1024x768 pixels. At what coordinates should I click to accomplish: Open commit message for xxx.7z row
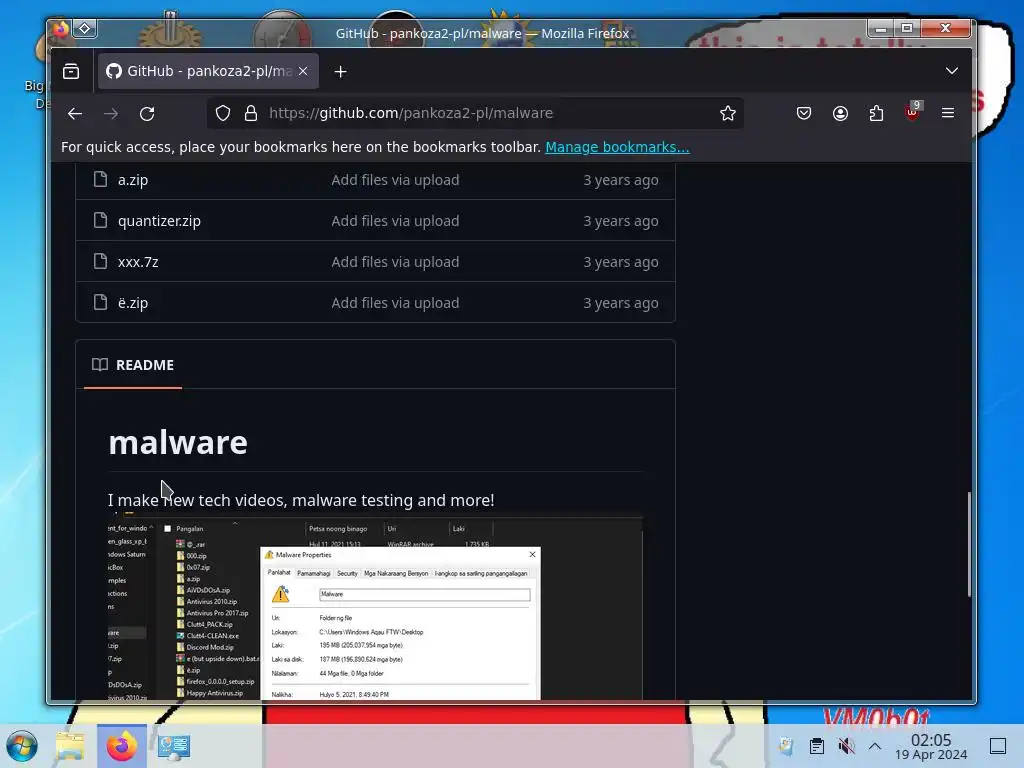[395, 262]
